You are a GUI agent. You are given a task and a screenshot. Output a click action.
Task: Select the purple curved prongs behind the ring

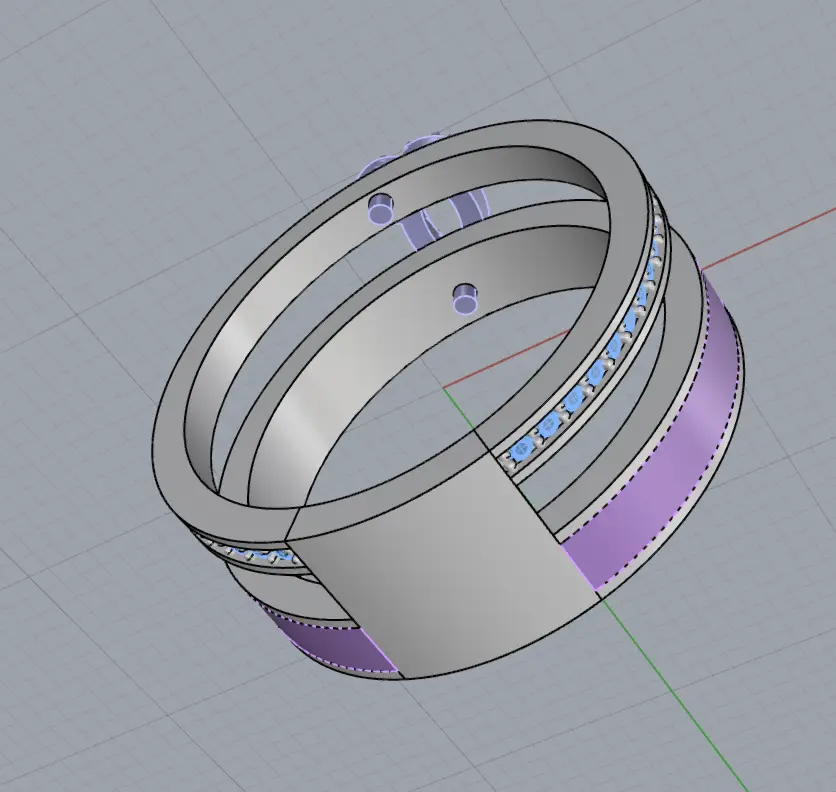[445, 219]
